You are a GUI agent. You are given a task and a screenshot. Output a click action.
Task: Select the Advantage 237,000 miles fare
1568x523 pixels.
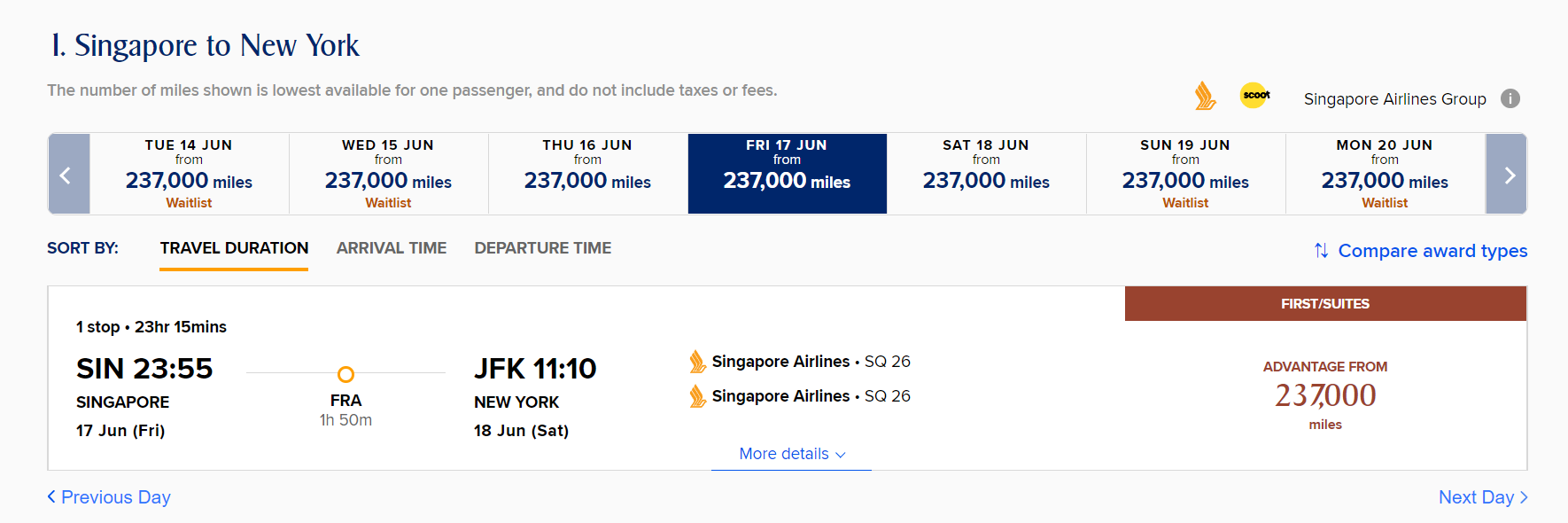click(x=1325, y=395)
